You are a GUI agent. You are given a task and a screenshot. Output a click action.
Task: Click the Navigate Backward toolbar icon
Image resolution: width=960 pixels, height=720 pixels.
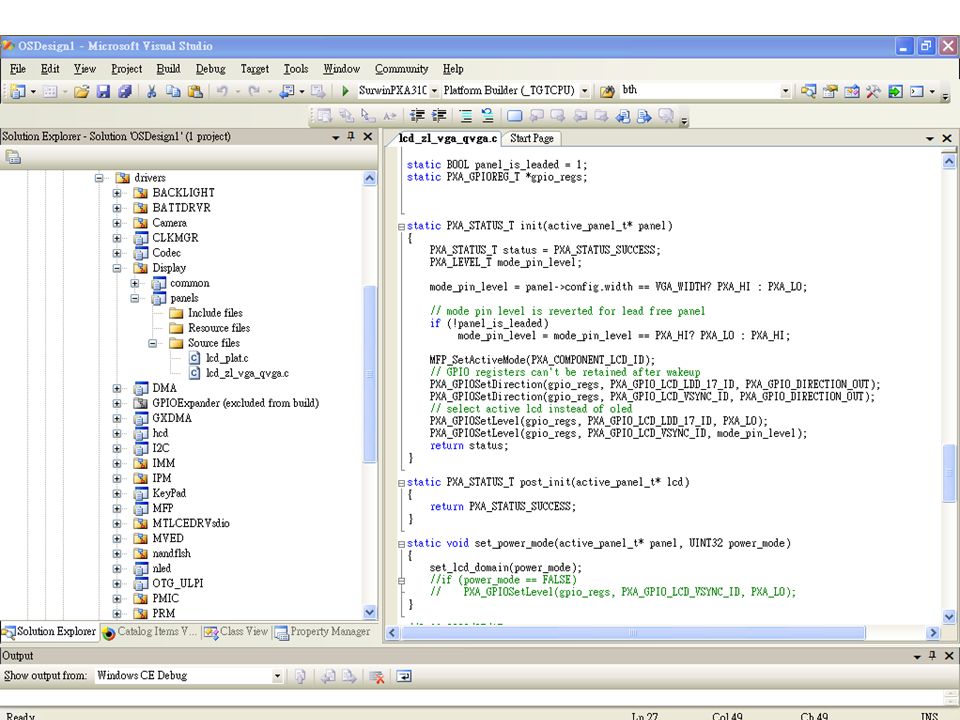tap(287, 92)
